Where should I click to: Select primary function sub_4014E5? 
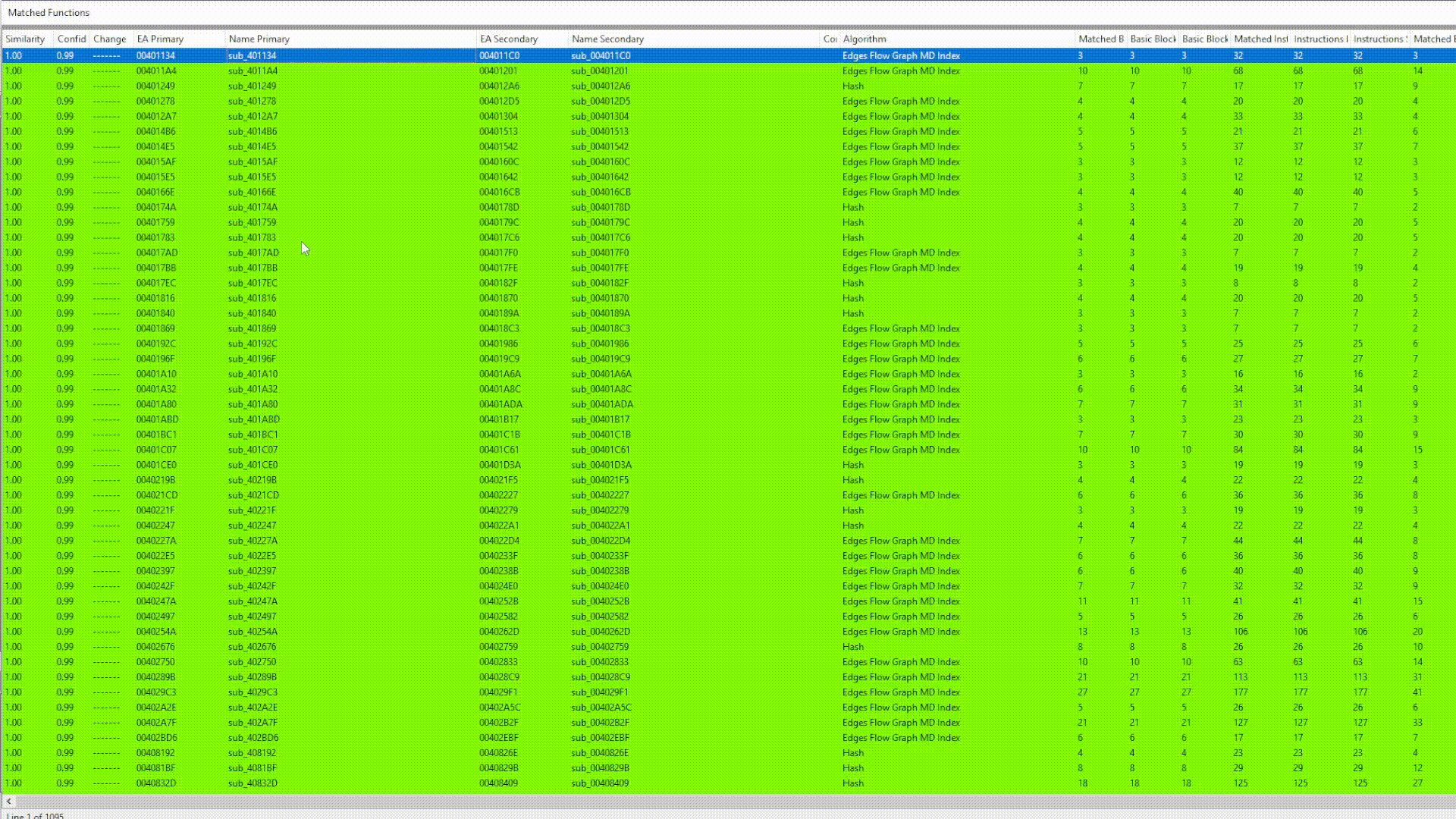click(x=252, y=146)
